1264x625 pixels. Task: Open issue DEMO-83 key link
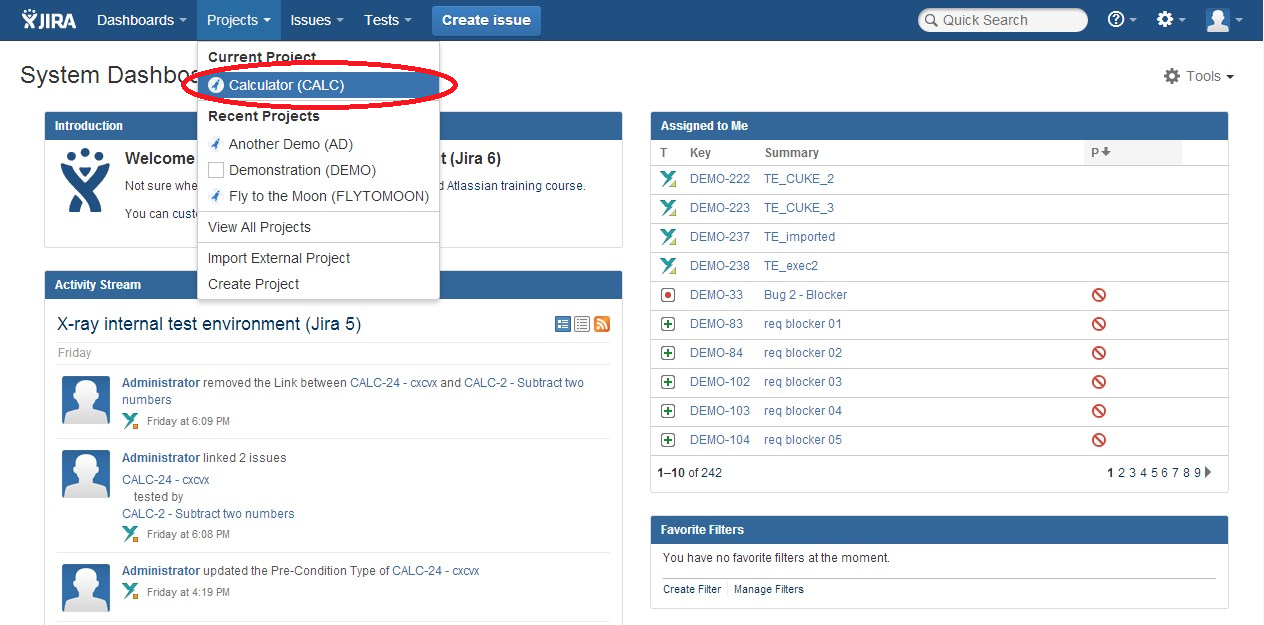(x=717, y=324)
